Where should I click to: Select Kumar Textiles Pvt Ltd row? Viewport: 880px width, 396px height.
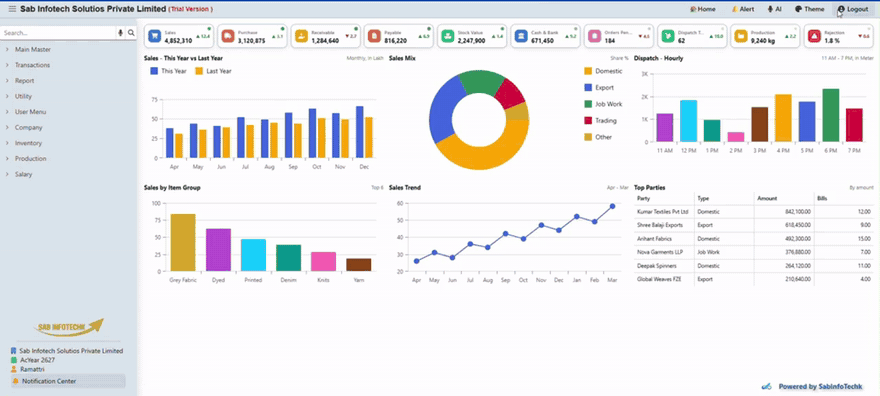tap(754, 212)
